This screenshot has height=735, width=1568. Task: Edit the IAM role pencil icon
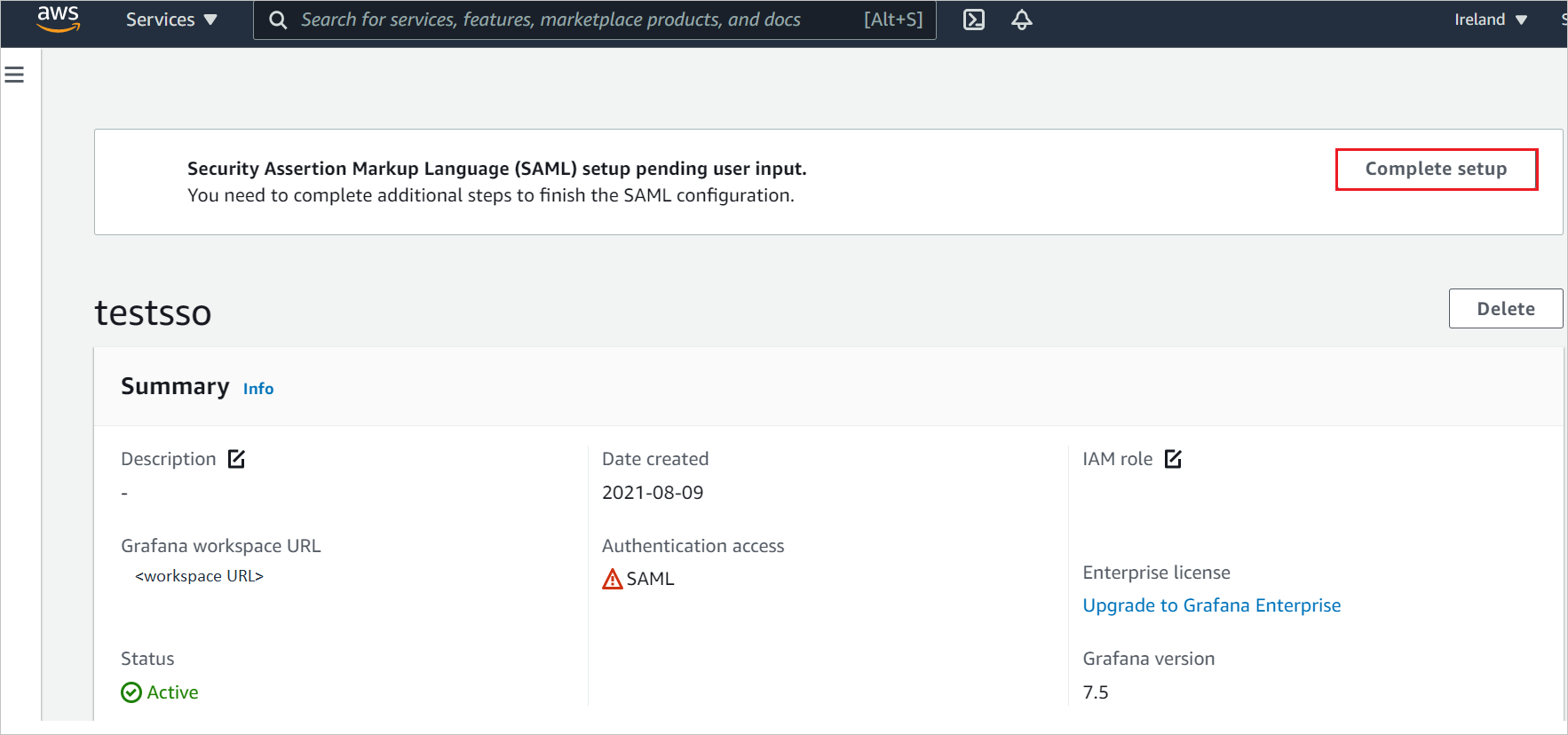pyautogui.click(x=1173, y=459)
